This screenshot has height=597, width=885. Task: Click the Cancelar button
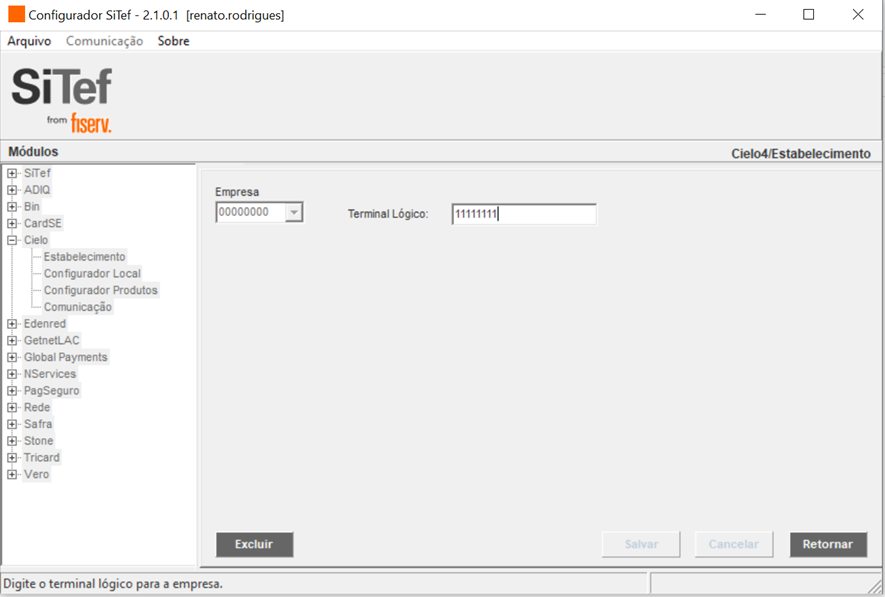(x=734, y=545)
